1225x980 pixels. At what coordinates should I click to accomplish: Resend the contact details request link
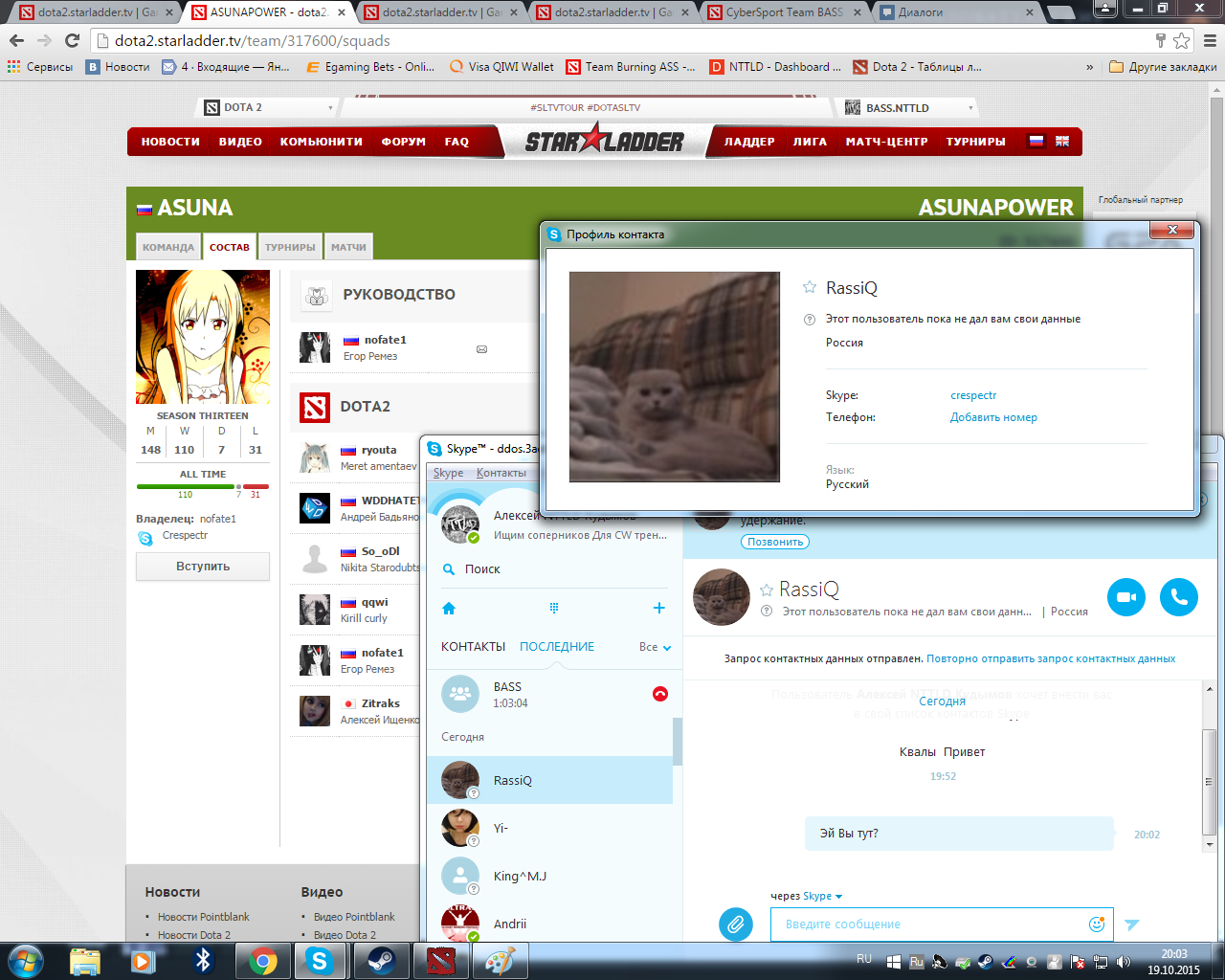point(1051,658)
